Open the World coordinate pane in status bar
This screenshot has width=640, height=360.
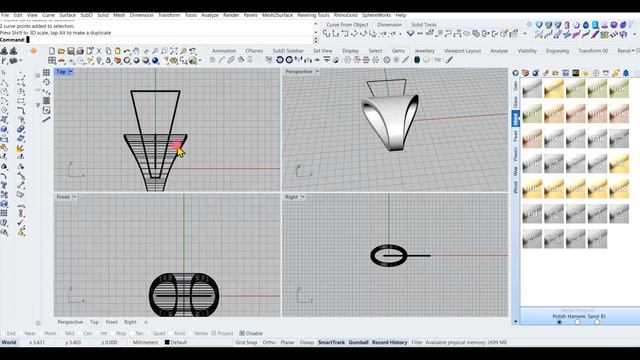click(9, 342)
